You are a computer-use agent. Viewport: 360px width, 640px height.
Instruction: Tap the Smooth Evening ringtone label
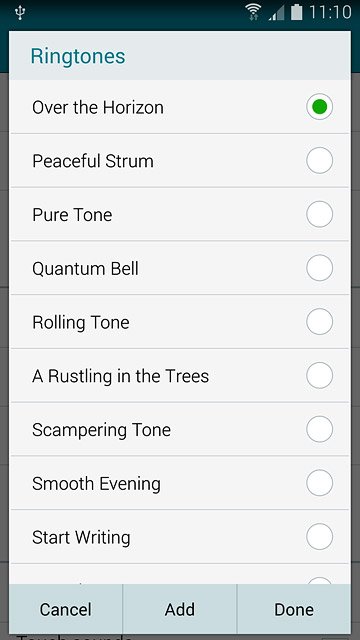pyautogui.click(x=96, y=484)
